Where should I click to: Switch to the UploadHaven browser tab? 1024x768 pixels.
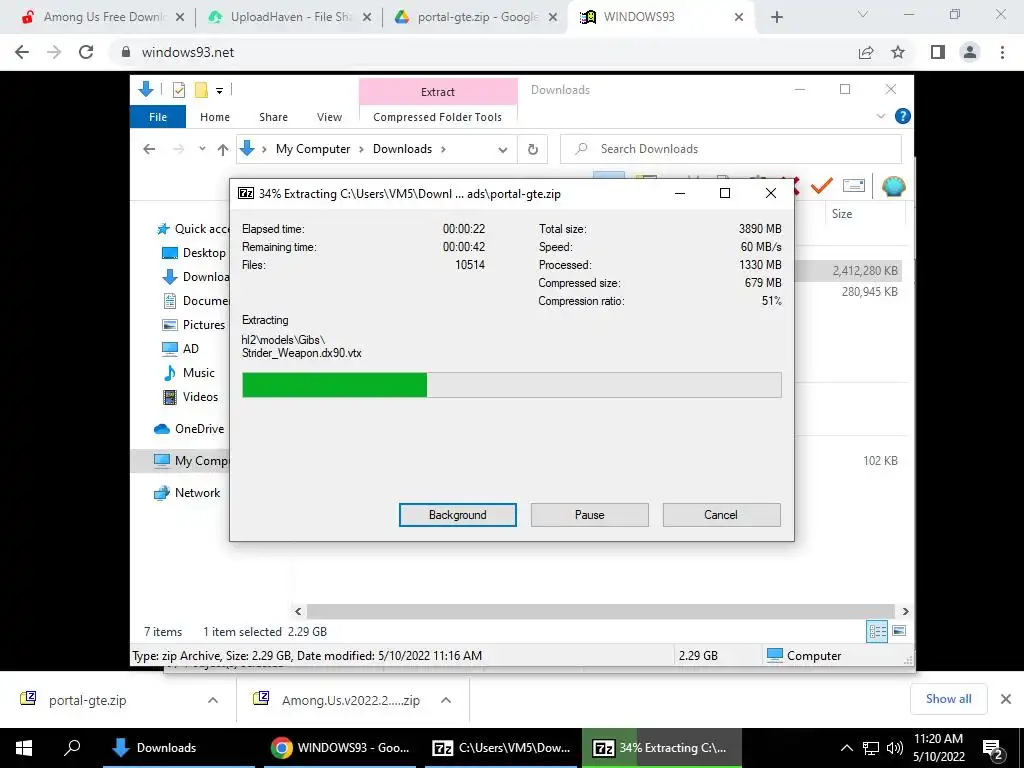288,17
